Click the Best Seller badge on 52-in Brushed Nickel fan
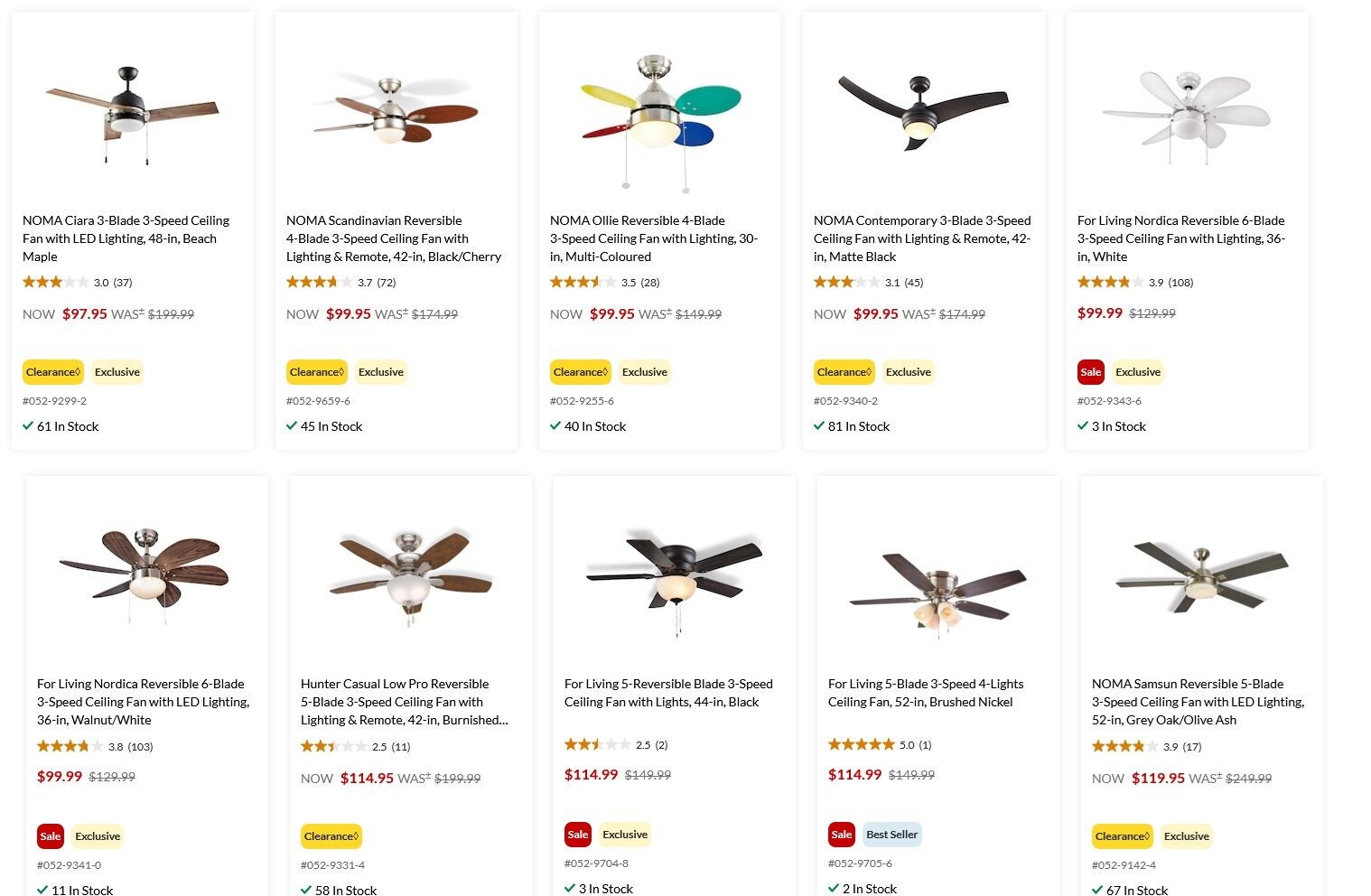This screenshot has height=896, width=1371. pos(891,834)
